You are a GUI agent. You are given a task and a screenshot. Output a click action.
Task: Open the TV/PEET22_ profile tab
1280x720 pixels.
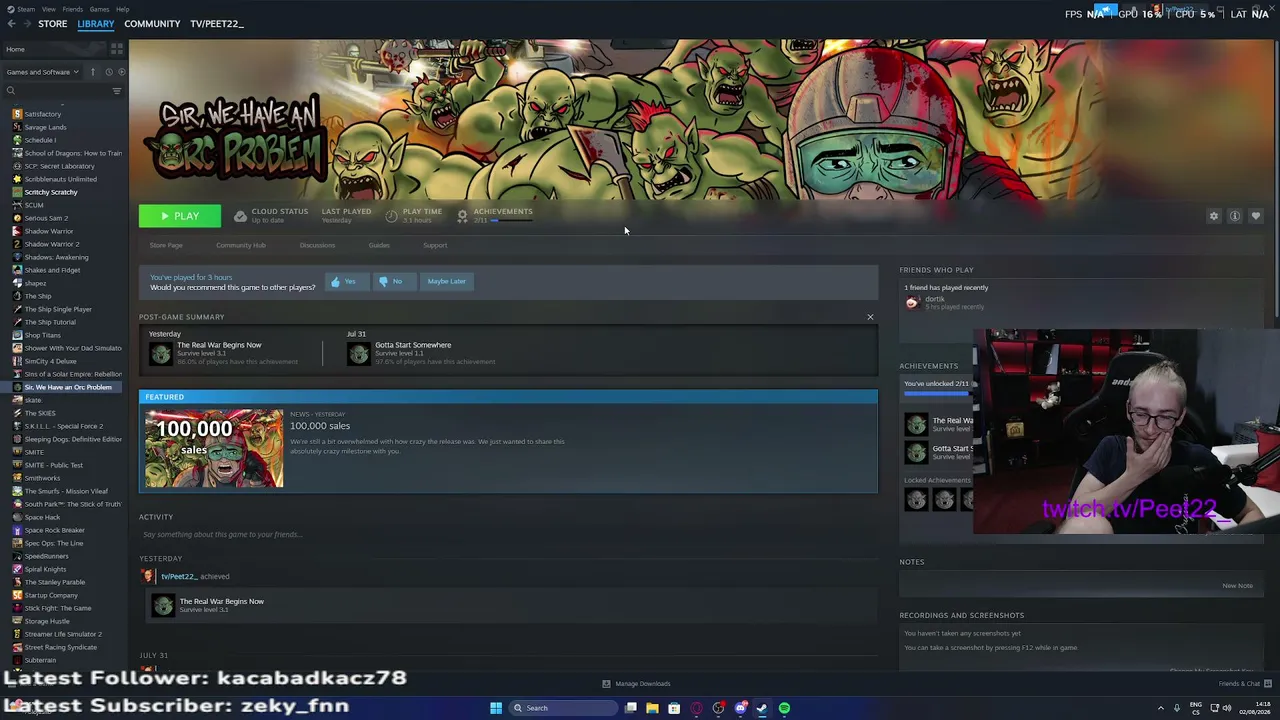tap(217, 23)
